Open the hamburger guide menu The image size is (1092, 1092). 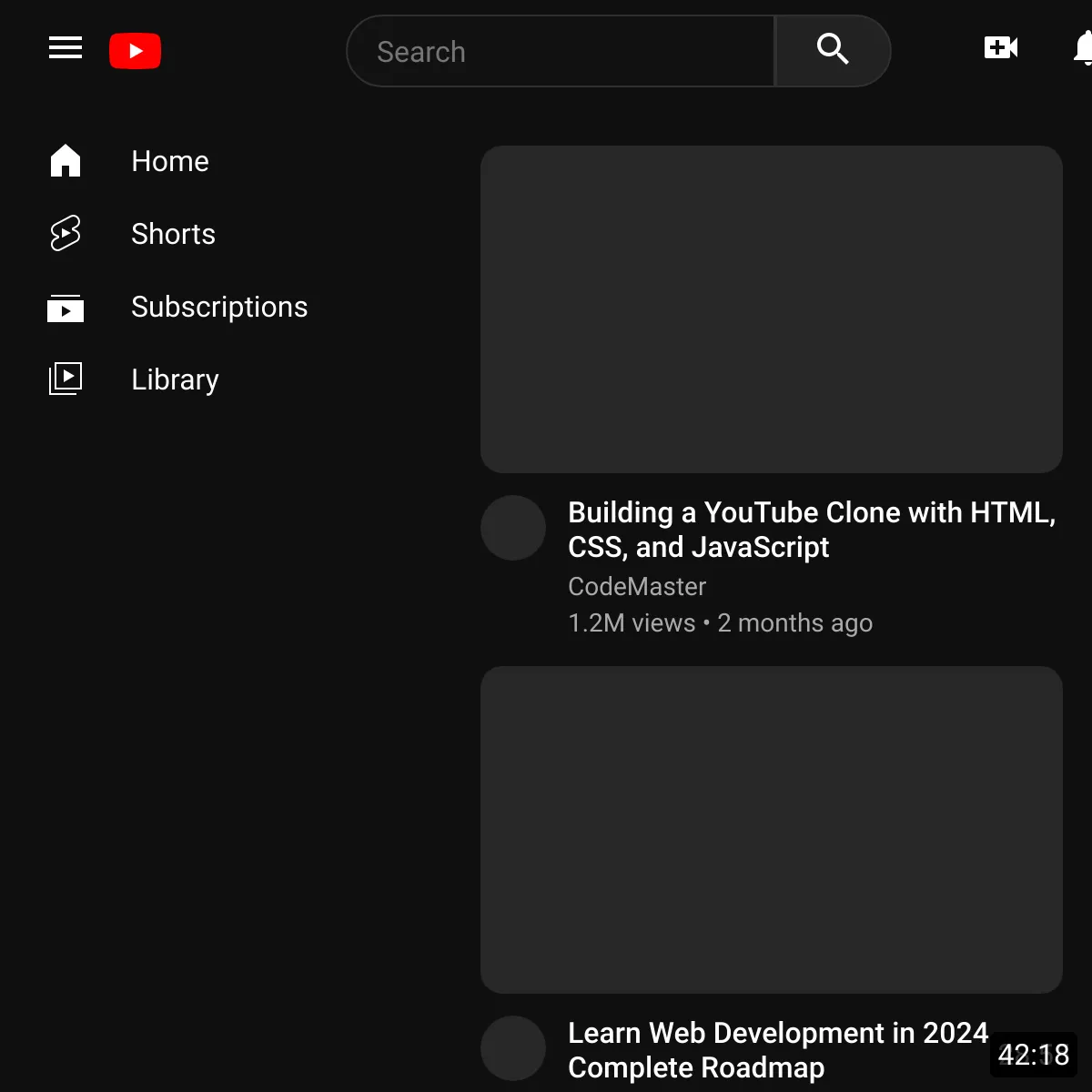coord(66,48)
